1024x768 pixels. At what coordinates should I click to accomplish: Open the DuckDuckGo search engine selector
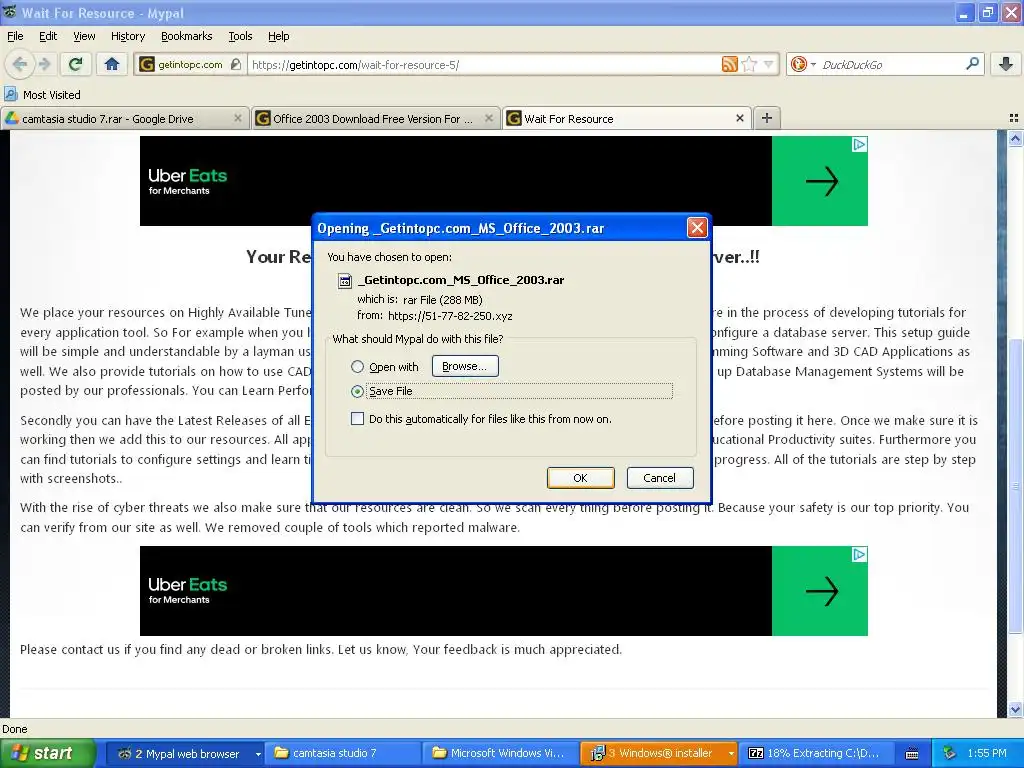click(803, 64)
